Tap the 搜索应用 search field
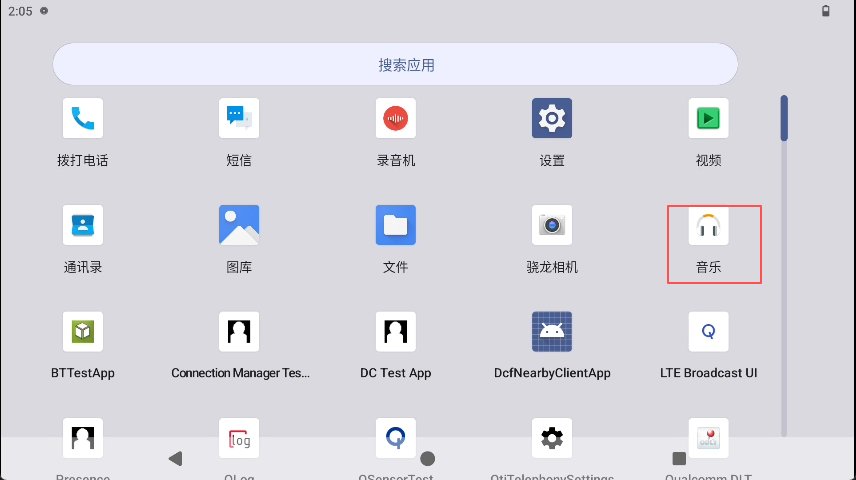 pyautogui.click(x=395, y=65)
